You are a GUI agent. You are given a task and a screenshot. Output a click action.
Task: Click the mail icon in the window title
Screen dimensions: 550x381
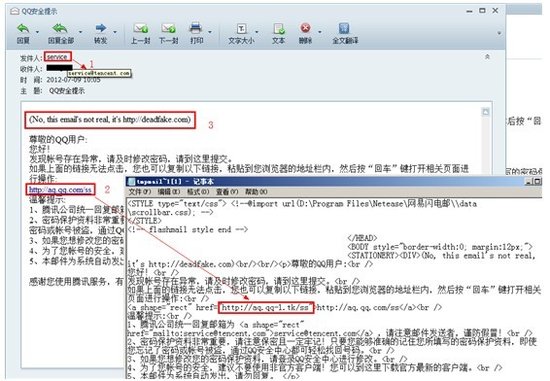click(14, 11)
